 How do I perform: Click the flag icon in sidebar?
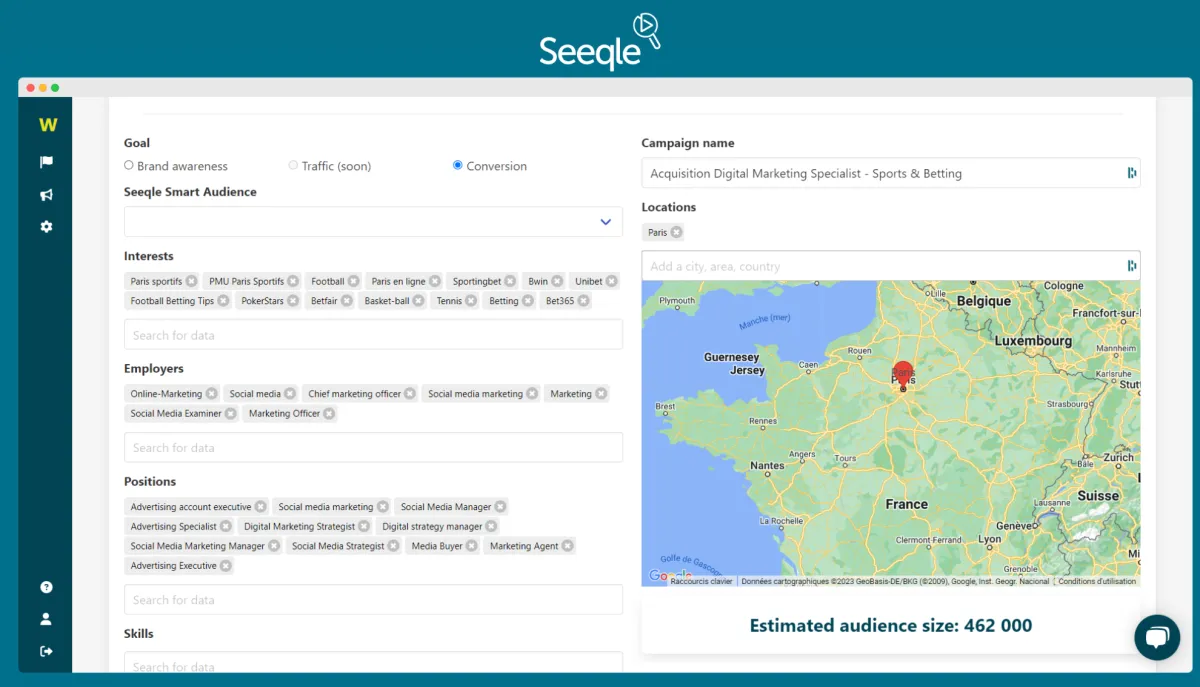pyautogui.click(x=46, y=162)
